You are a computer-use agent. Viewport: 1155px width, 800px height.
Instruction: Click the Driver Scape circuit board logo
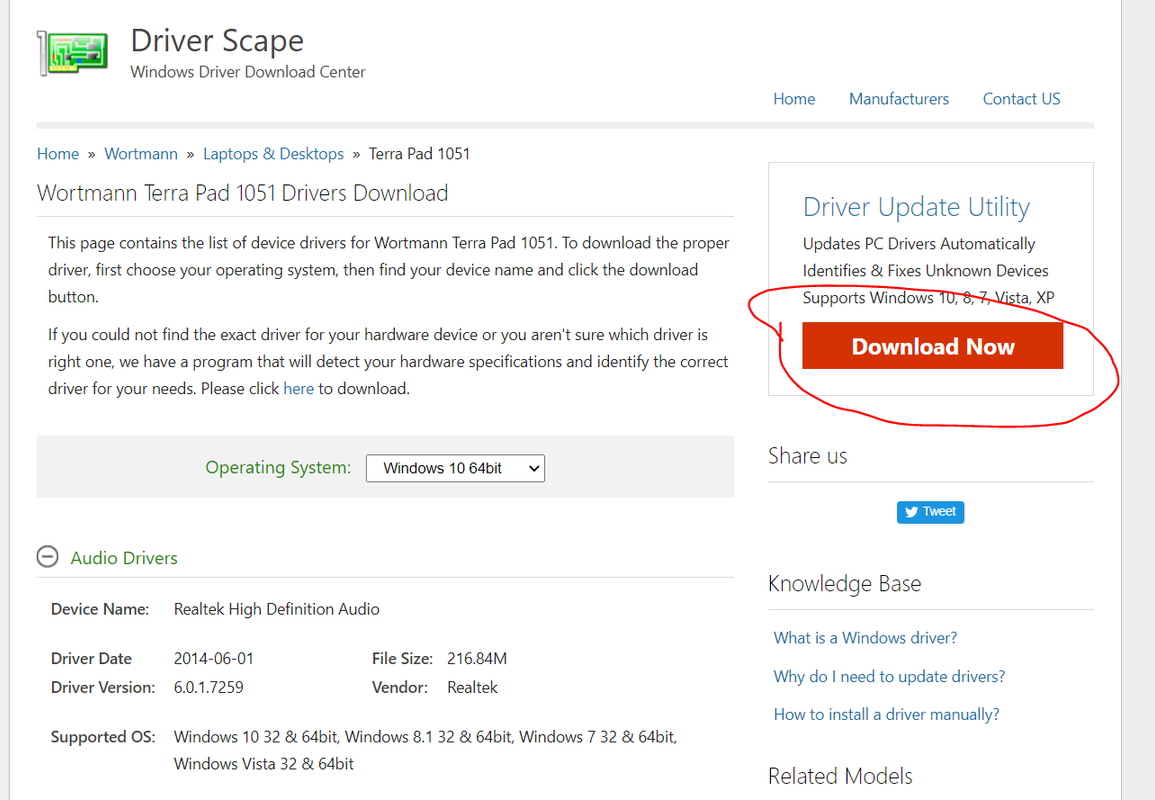point(72,52)
